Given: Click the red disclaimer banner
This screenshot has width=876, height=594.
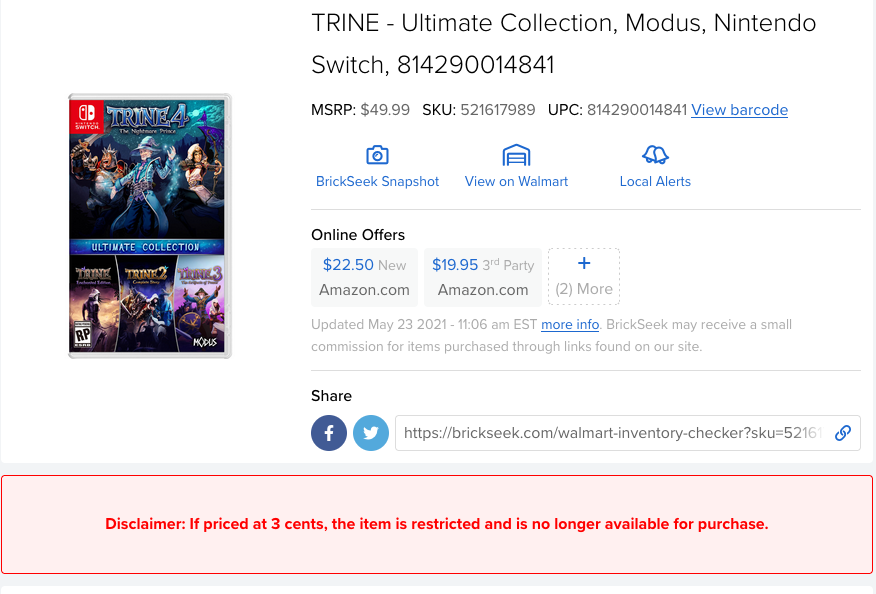Looking at the screenshot, I should (x=437, y=524).
